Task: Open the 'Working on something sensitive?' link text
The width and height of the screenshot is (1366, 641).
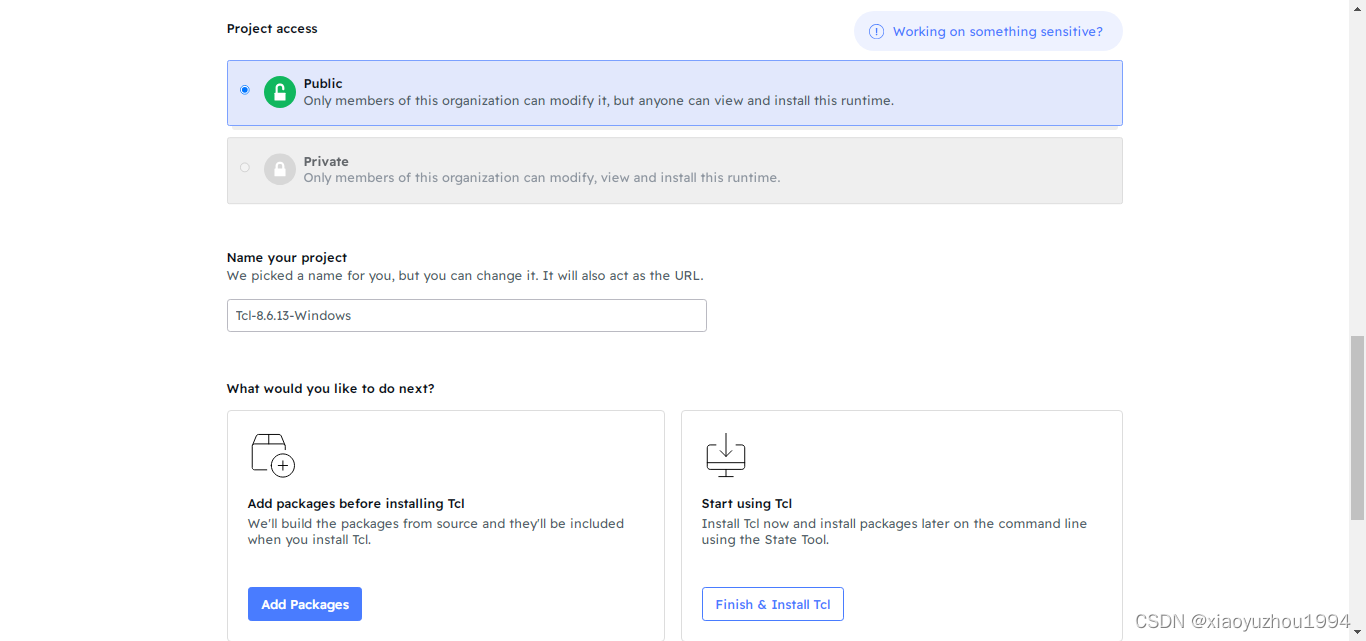Action: point(997,32)
